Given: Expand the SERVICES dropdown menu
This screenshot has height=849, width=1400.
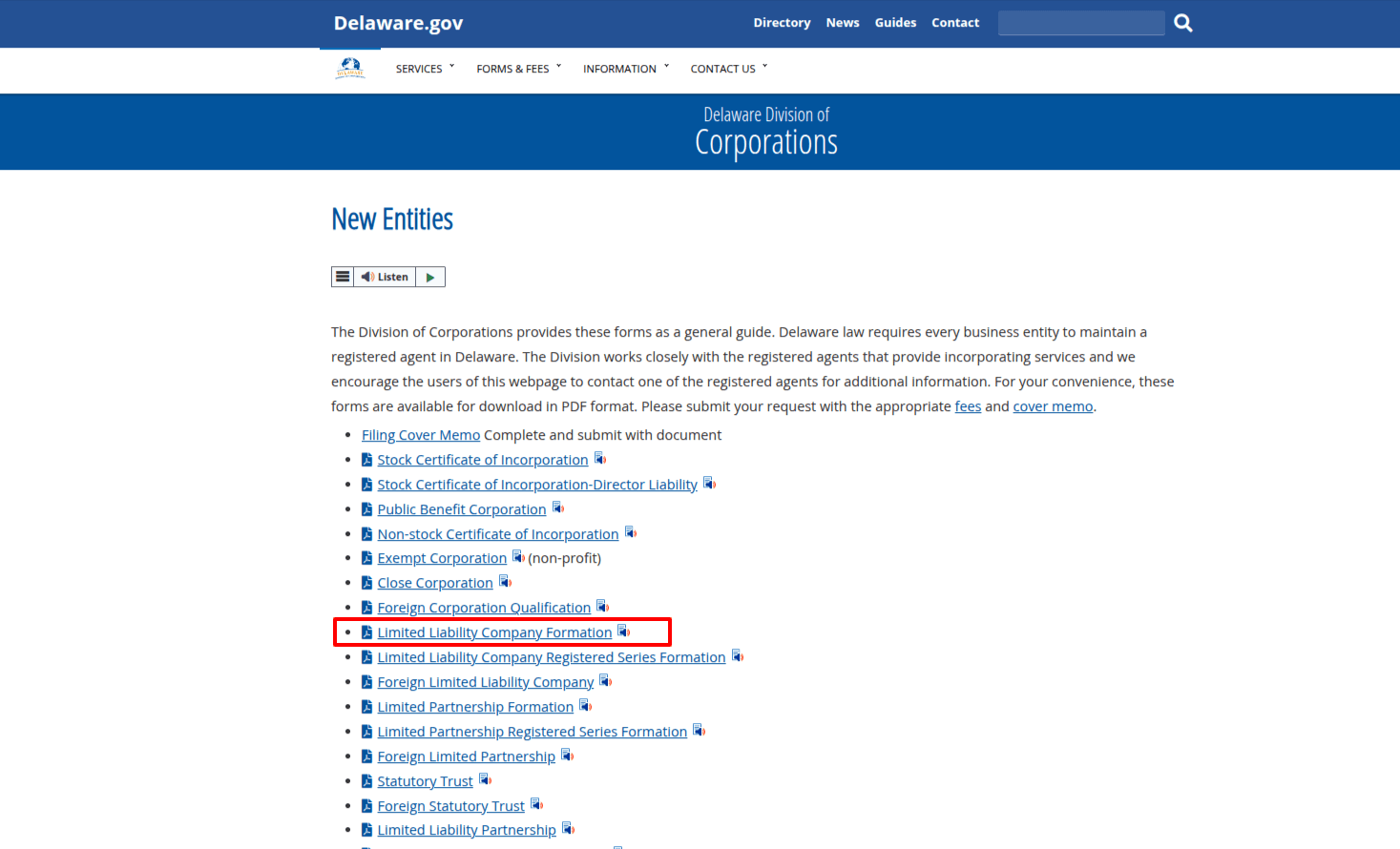Looking at the screenshot, I should (425, 69).
